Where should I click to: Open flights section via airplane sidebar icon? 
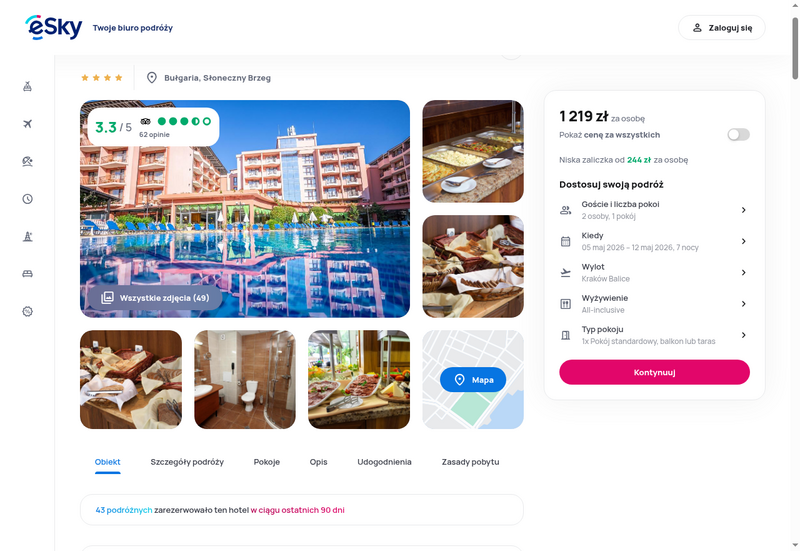click(28, 124)
